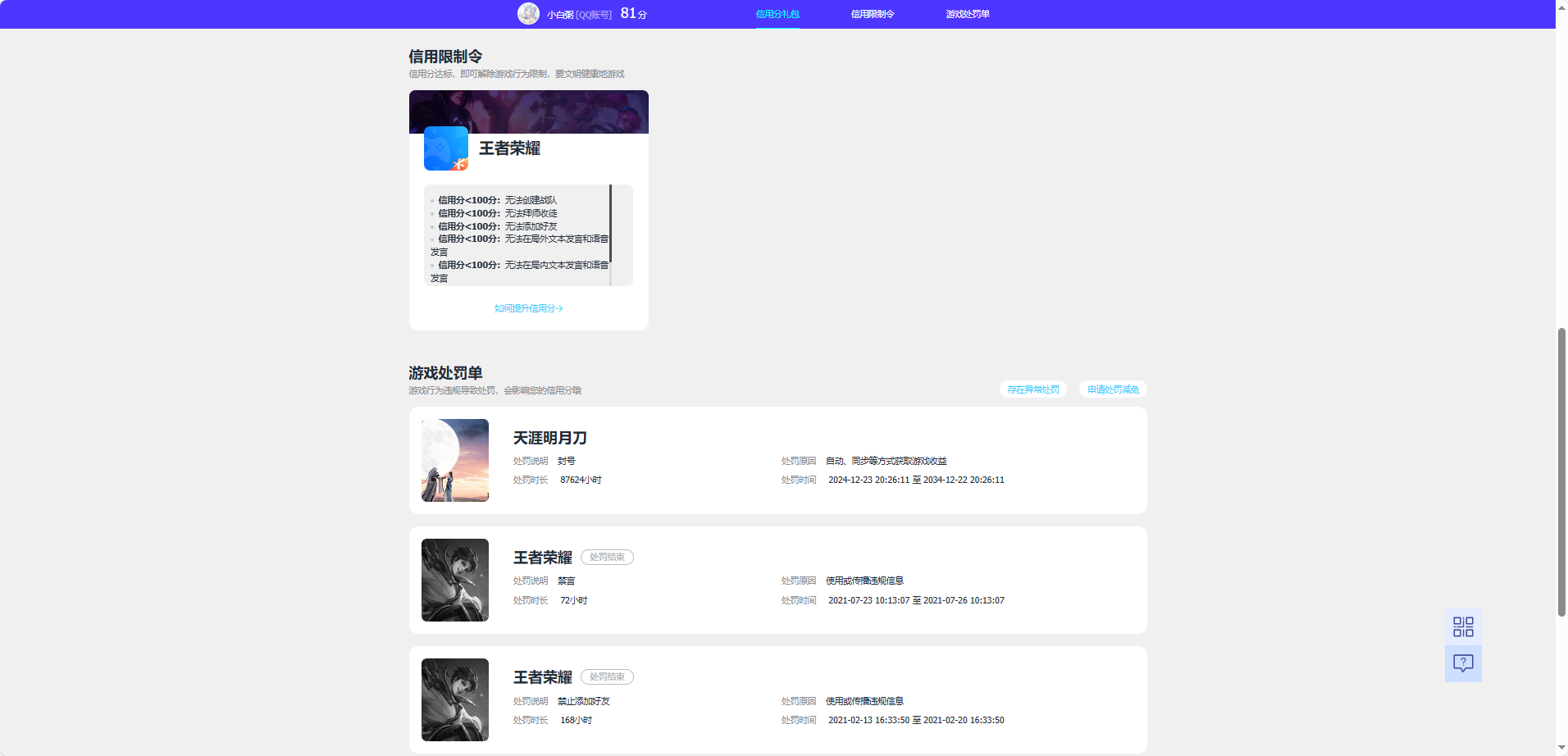The width and height of the screenshot is (1568, 756).
Task: Click the 天涯明月刀 game artwork icon
Action: 454,460
